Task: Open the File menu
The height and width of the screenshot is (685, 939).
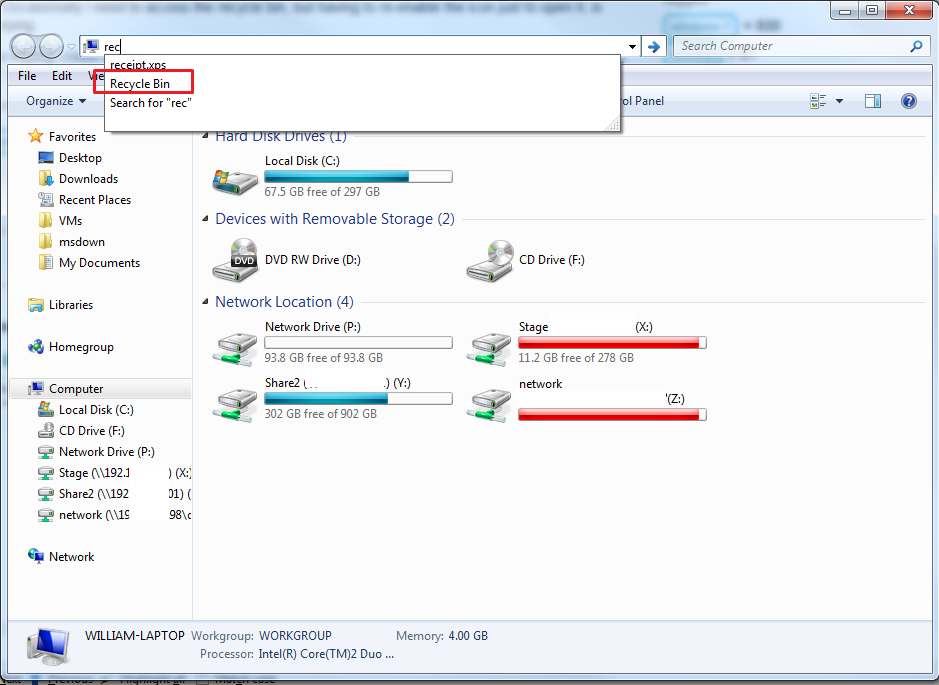Action: 26,75
